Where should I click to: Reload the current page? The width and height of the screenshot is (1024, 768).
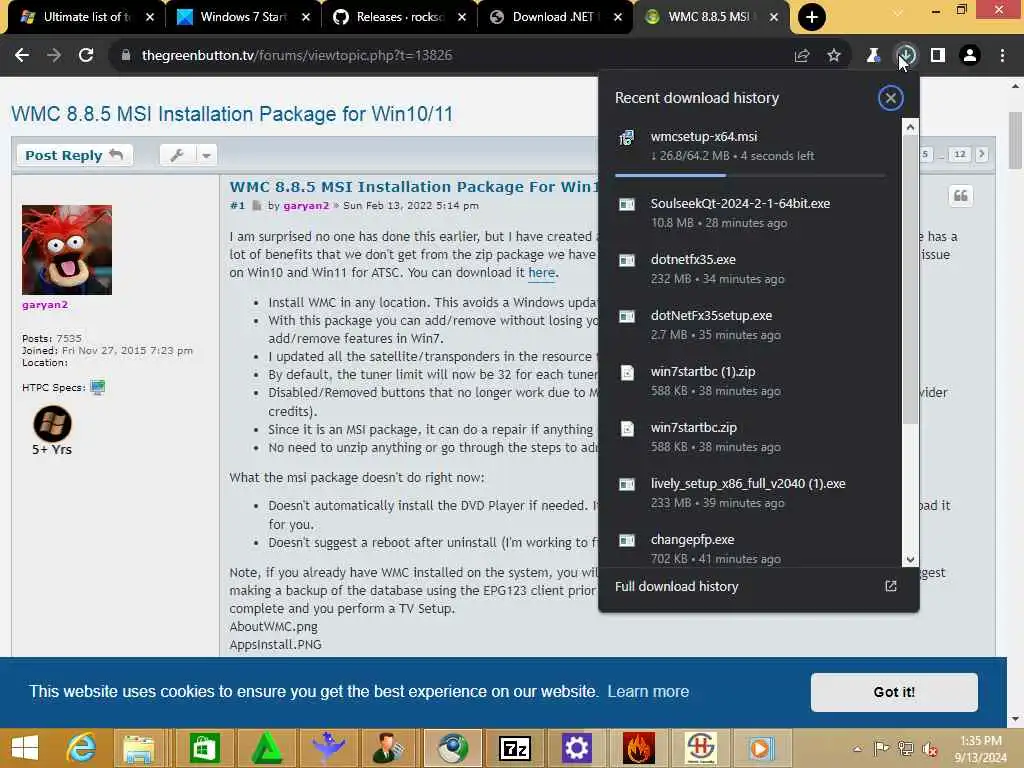click(86, 56)
